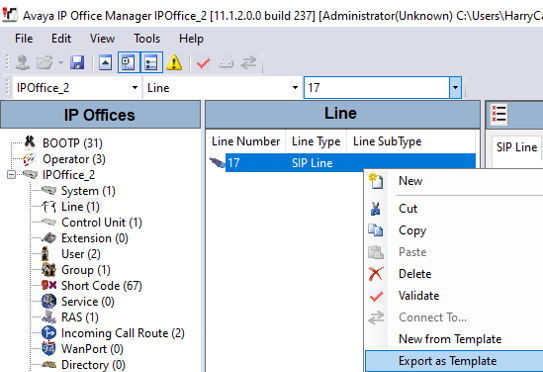Click the collapse all groups toolbar icon
Screen dimensions: 543x372
(x=105, y=63)
